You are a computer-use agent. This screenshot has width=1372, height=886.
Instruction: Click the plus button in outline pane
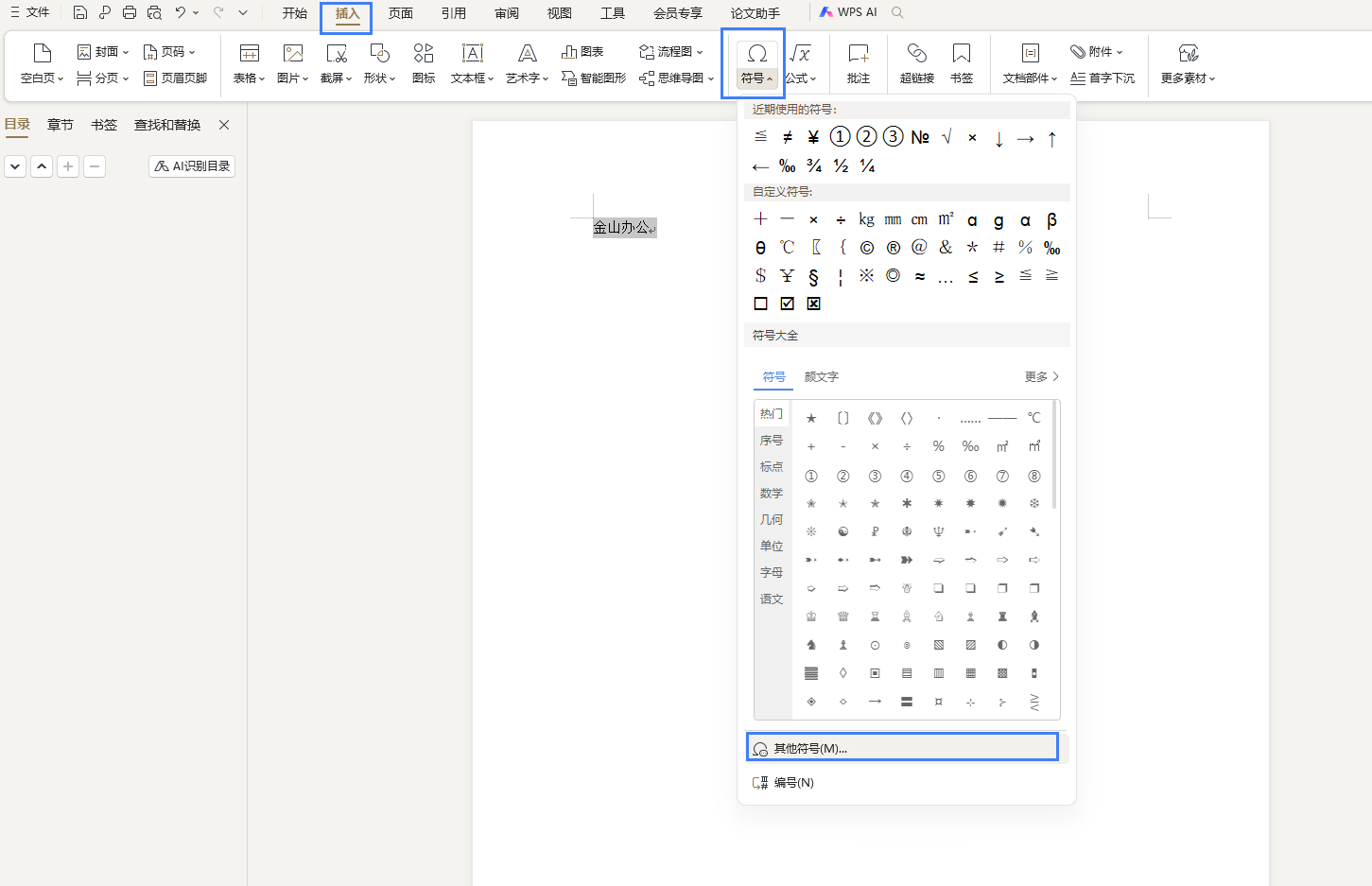[x=68, y=166]
